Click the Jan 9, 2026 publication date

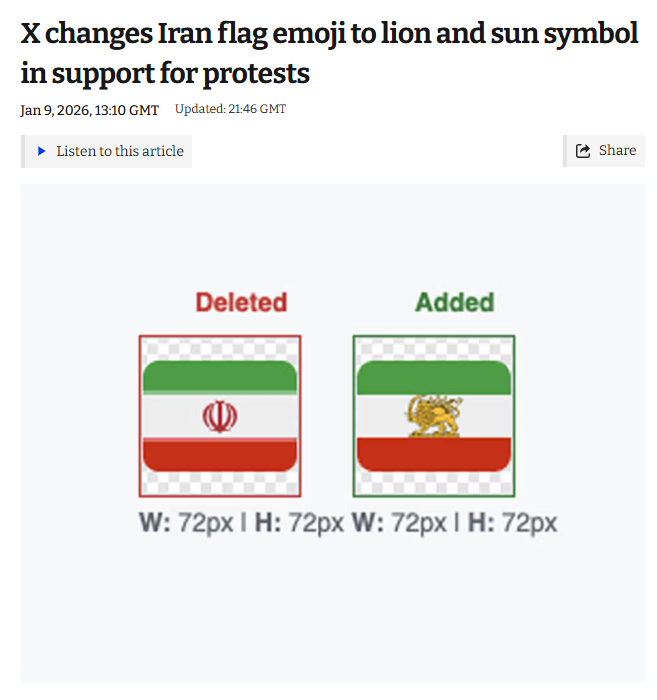click(x=89, y=110)
